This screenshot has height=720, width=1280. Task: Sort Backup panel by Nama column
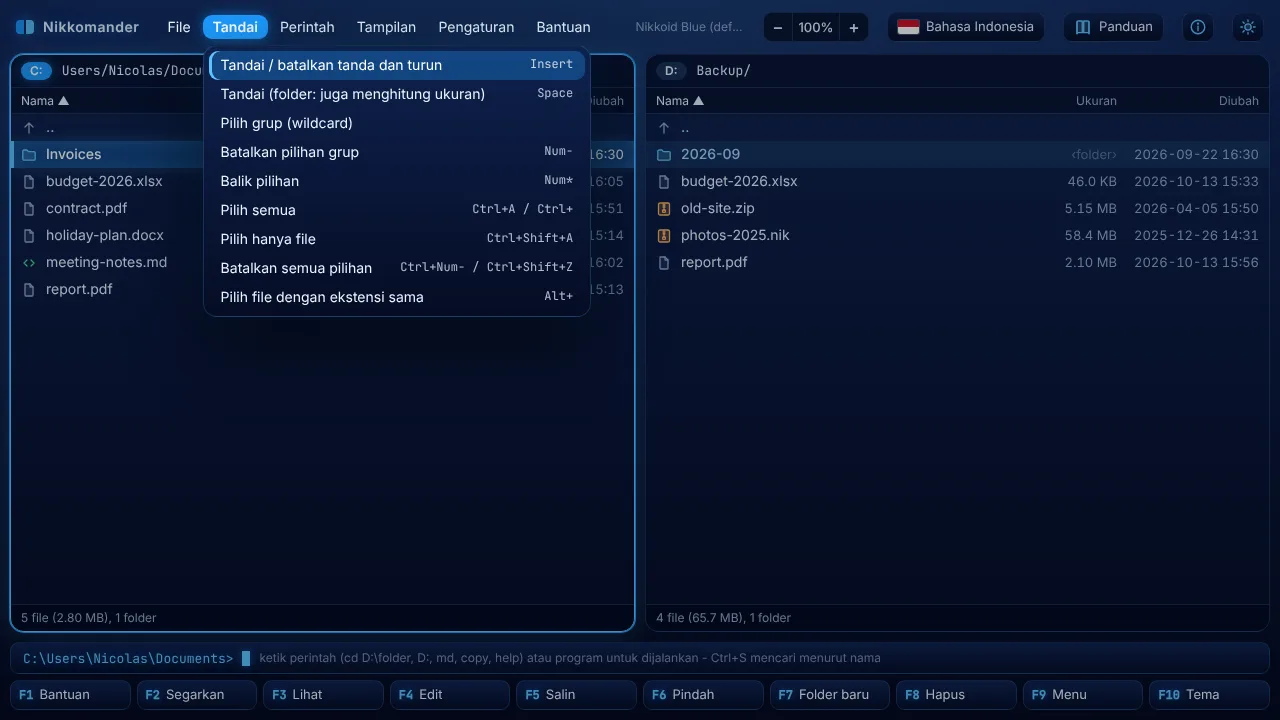click(x=680, y=101)
